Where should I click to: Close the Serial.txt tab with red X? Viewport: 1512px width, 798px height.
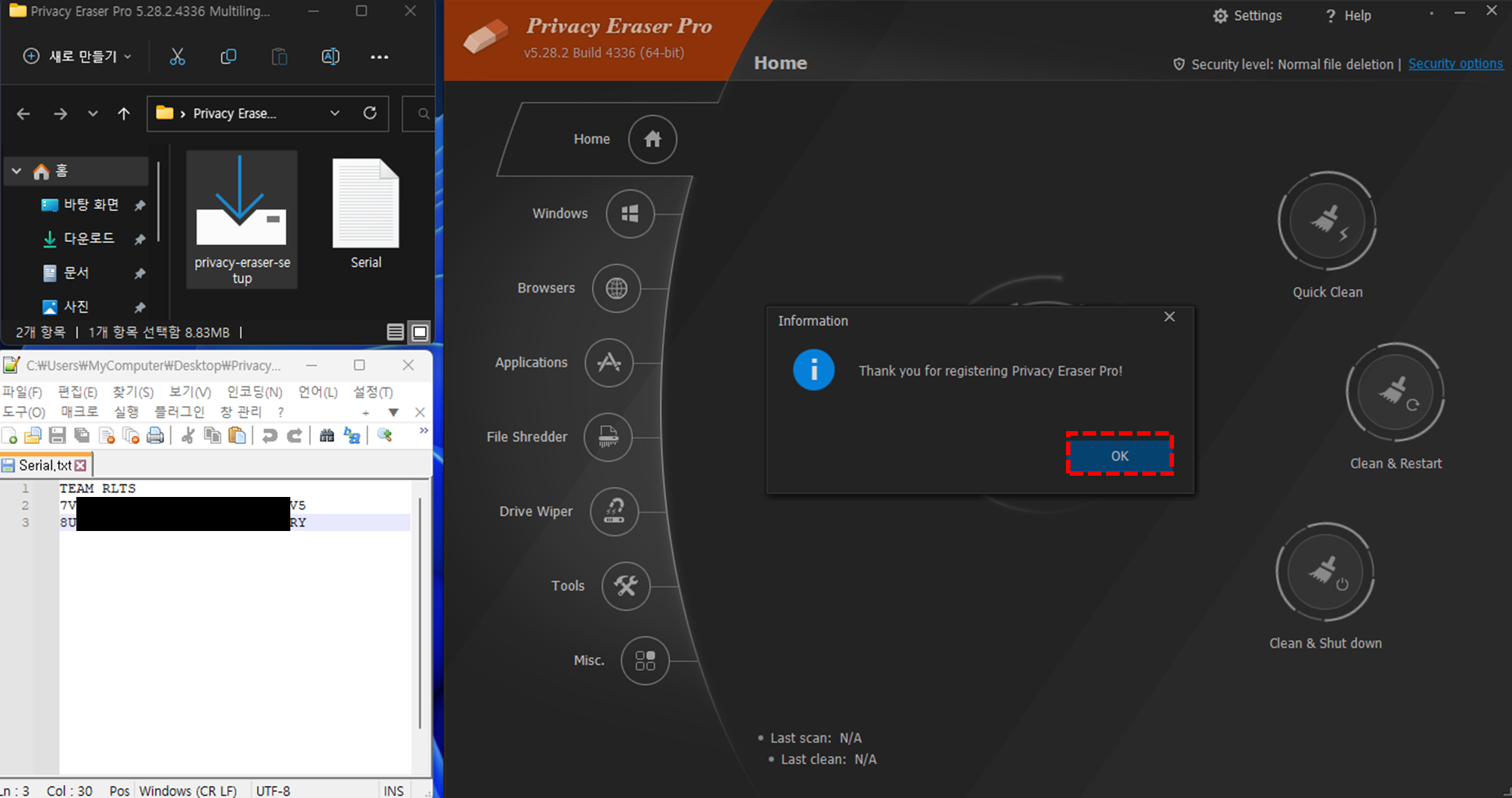point(81,465)
